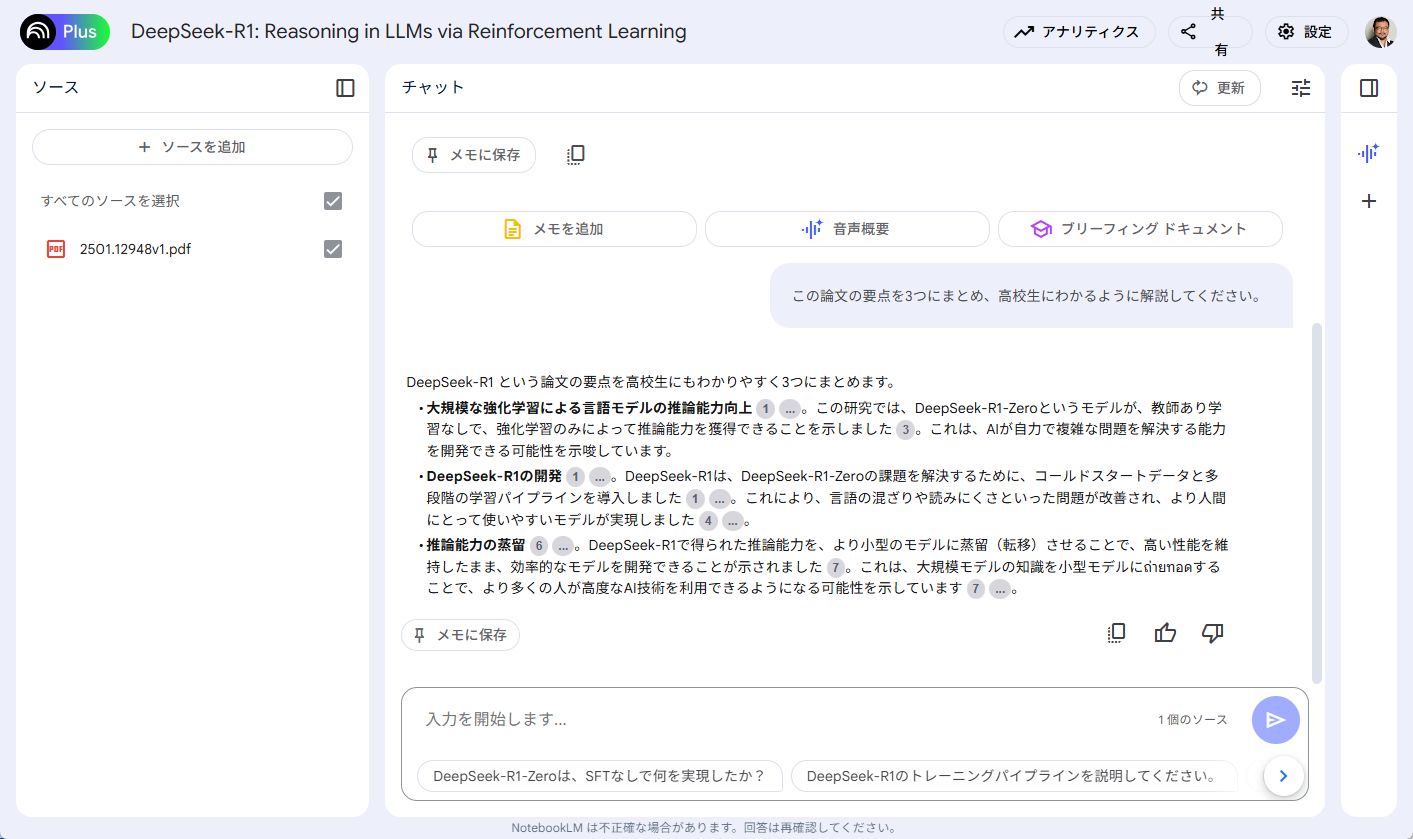Open the Audio Overview waveform icon in right rail
This screenshot has width=1413, height=839.
[1368, 153]
